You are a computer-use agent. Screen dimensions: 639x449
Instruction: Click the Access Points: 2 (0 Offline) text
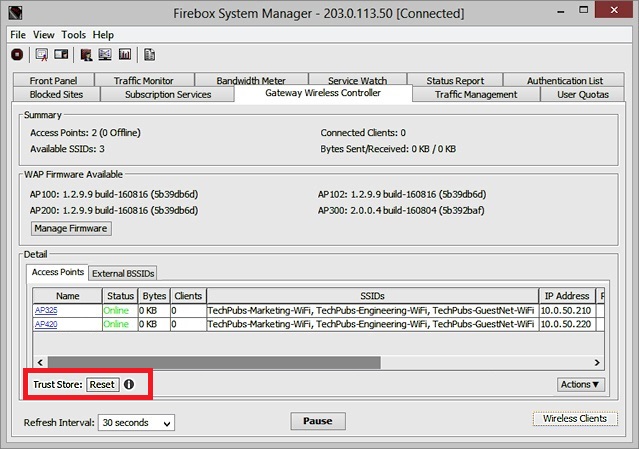85,133
